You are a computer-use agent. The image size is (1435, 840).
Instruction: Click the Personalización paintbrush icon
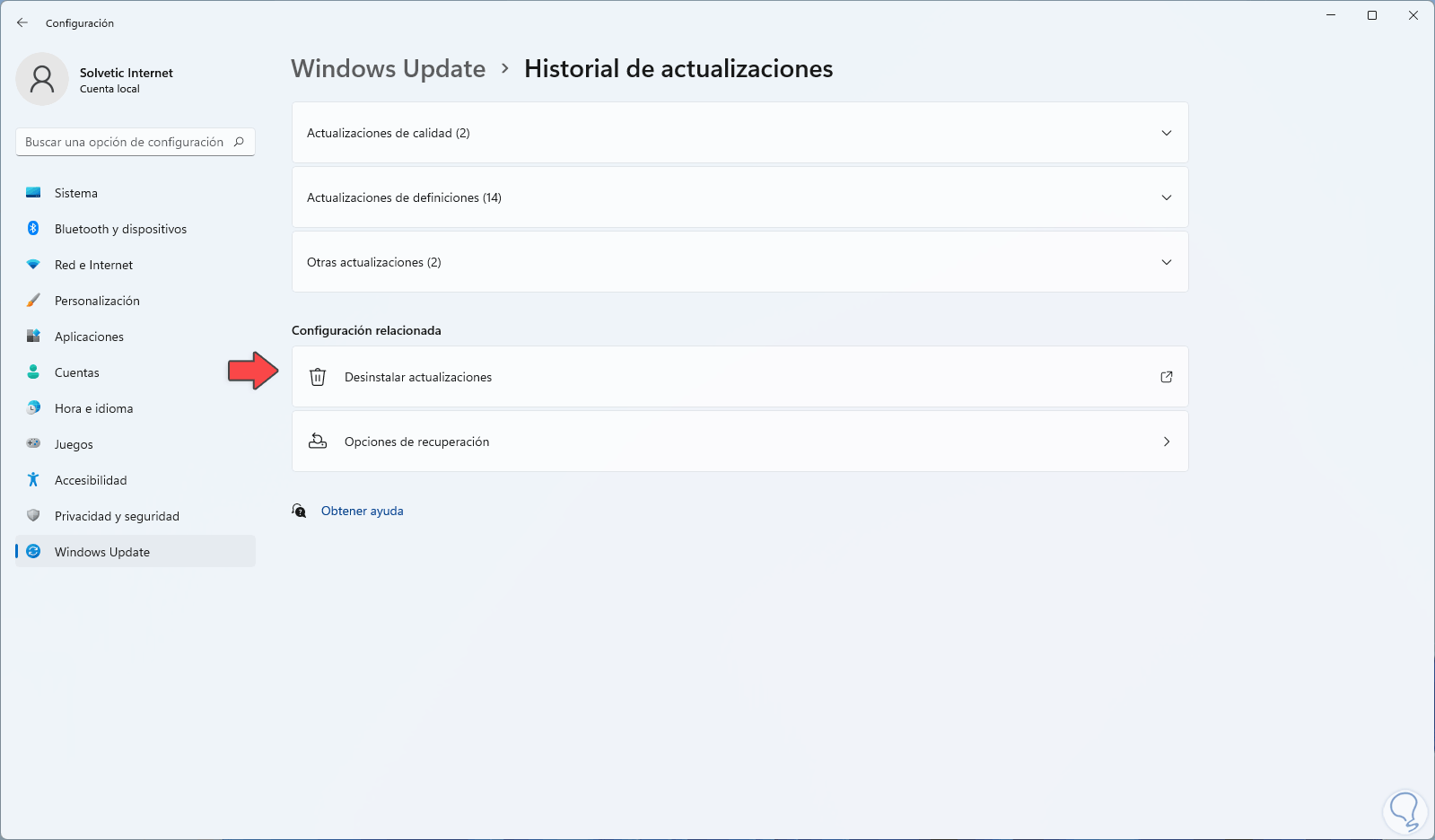point(33,301)
